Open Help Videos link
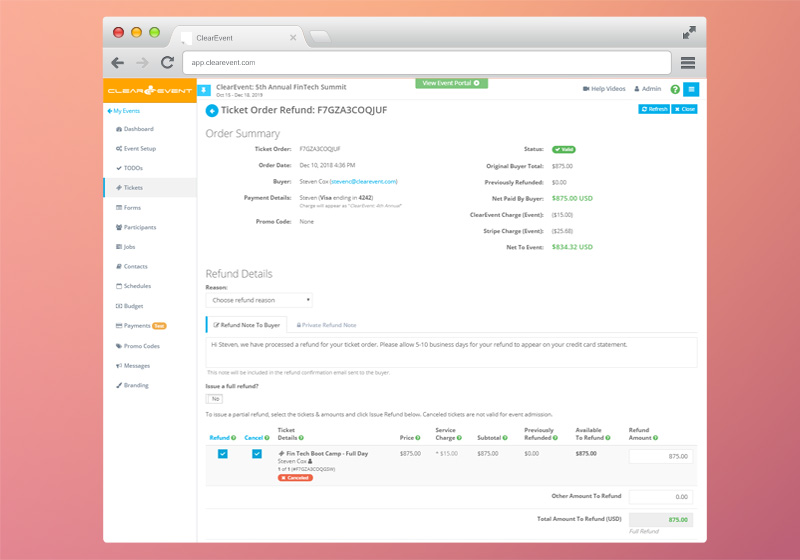Viewport: 800px width, 560px height. 604,89
